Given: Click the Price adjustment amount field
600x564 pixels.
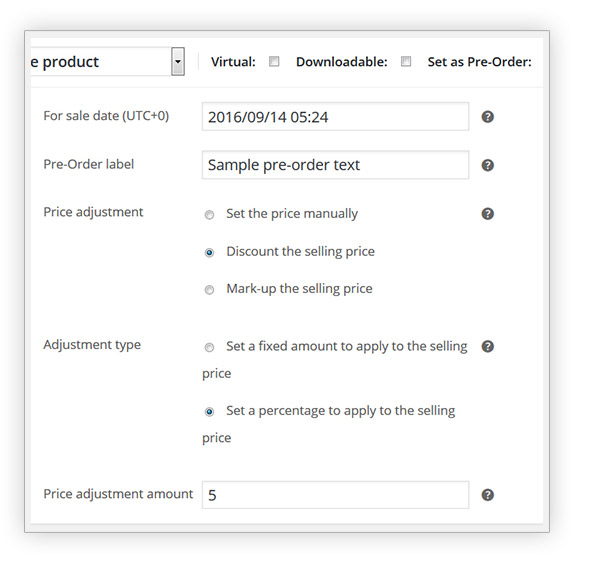Looking at the screenshot, I should (335, 495).
